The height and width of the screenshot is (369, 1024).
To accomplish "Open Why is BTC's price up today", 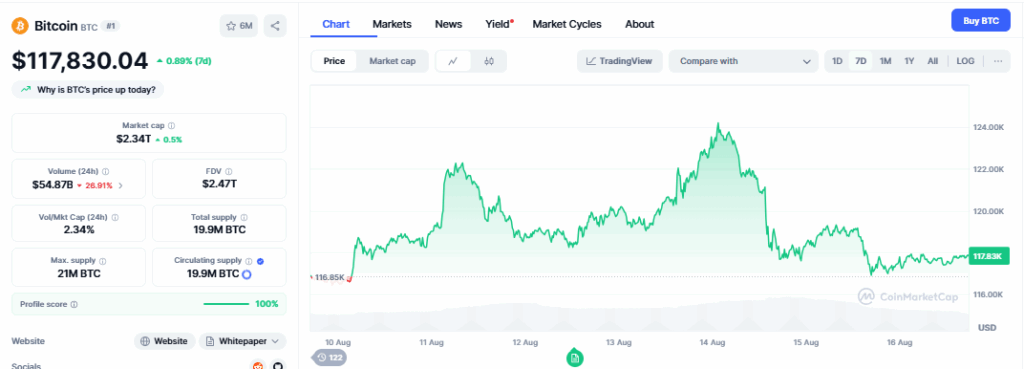I will (x=88, y=89).
